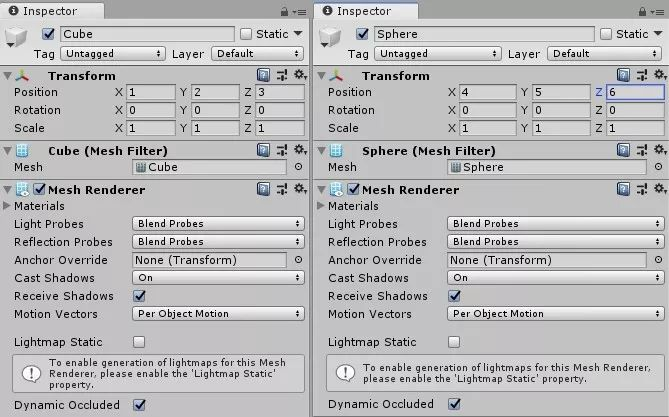
Task: Expand the Cube Materials foldout
Action: point(6,206)
